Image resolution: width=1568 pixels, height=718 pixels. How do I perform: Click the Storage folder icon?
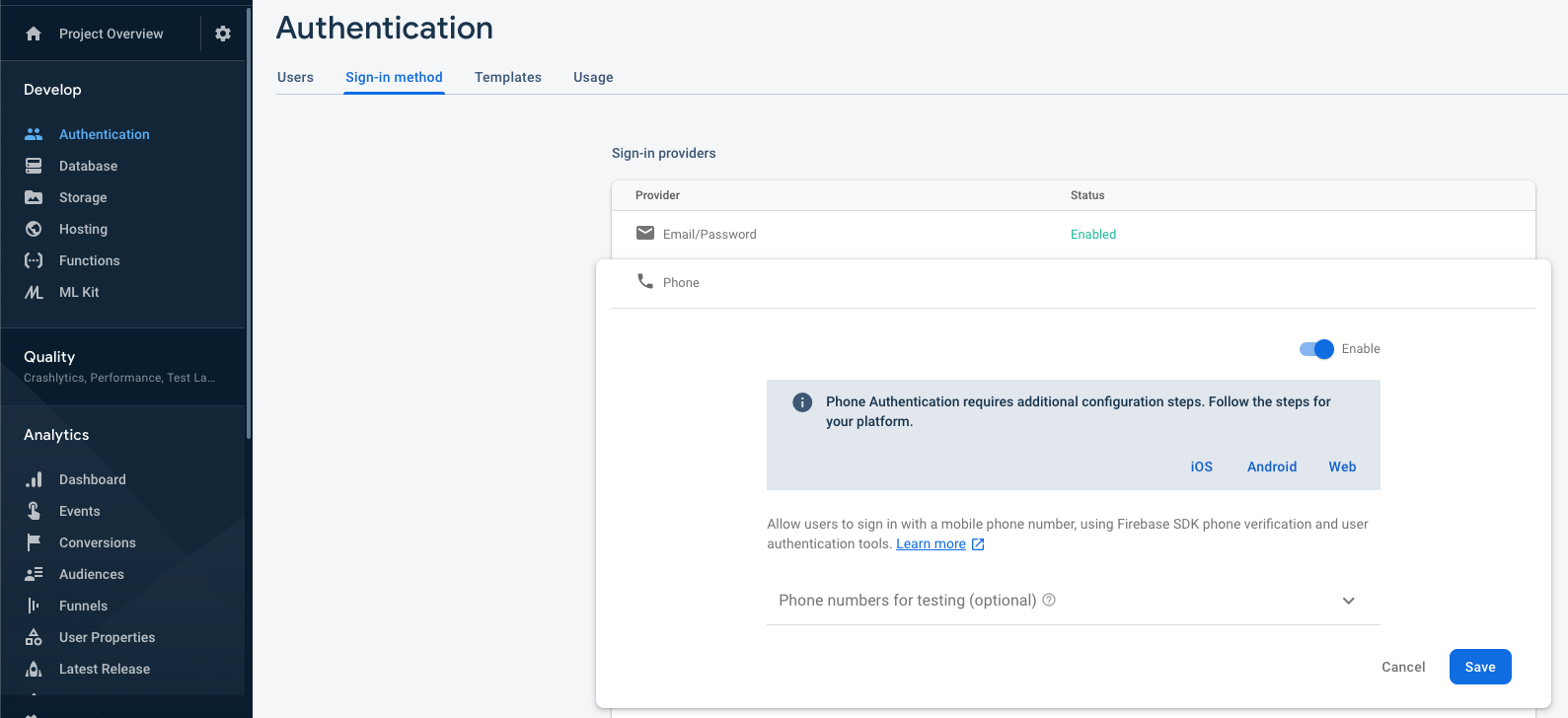[34, 197]
